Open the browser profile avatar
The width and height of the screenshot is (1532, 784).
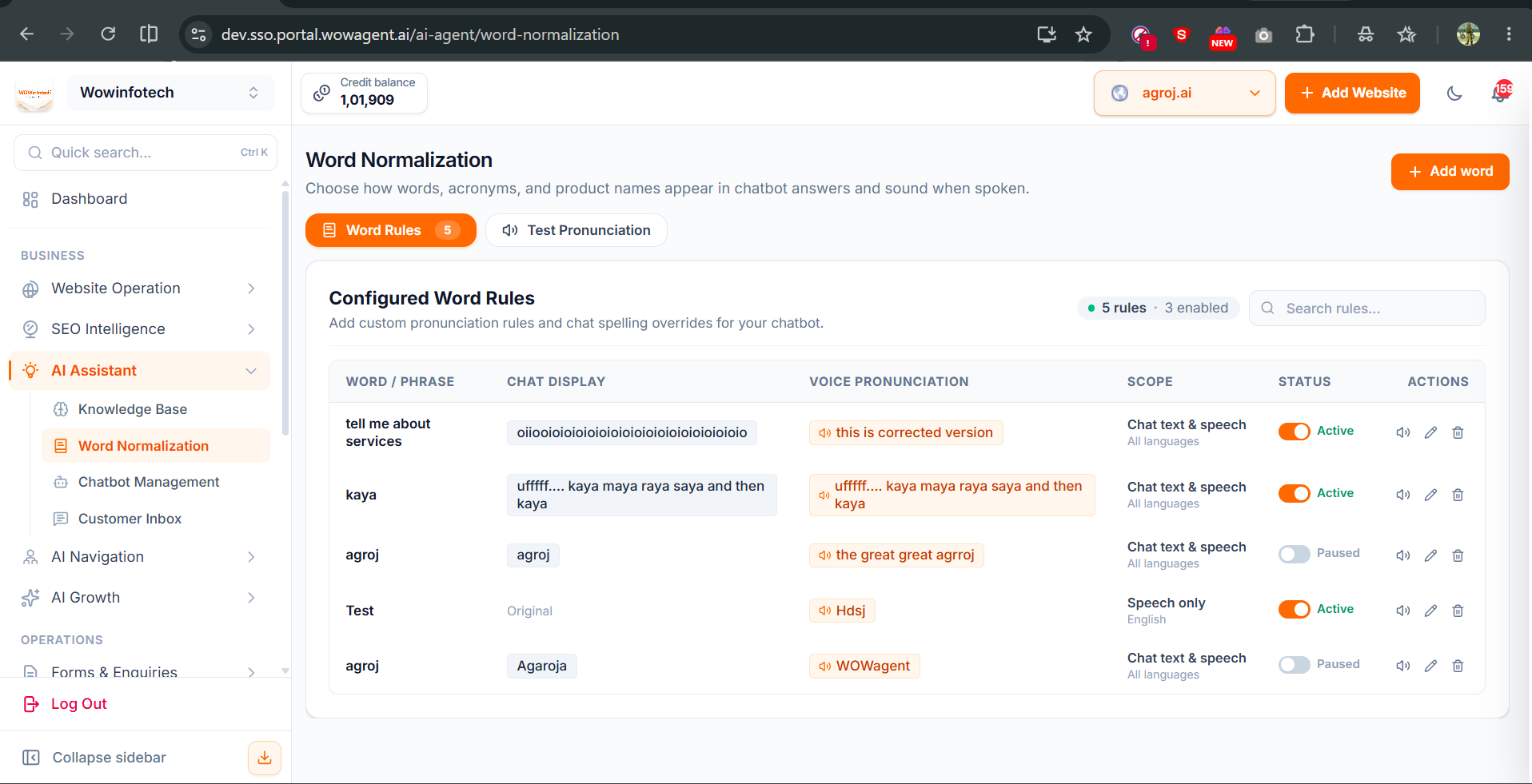(1468, 34)
